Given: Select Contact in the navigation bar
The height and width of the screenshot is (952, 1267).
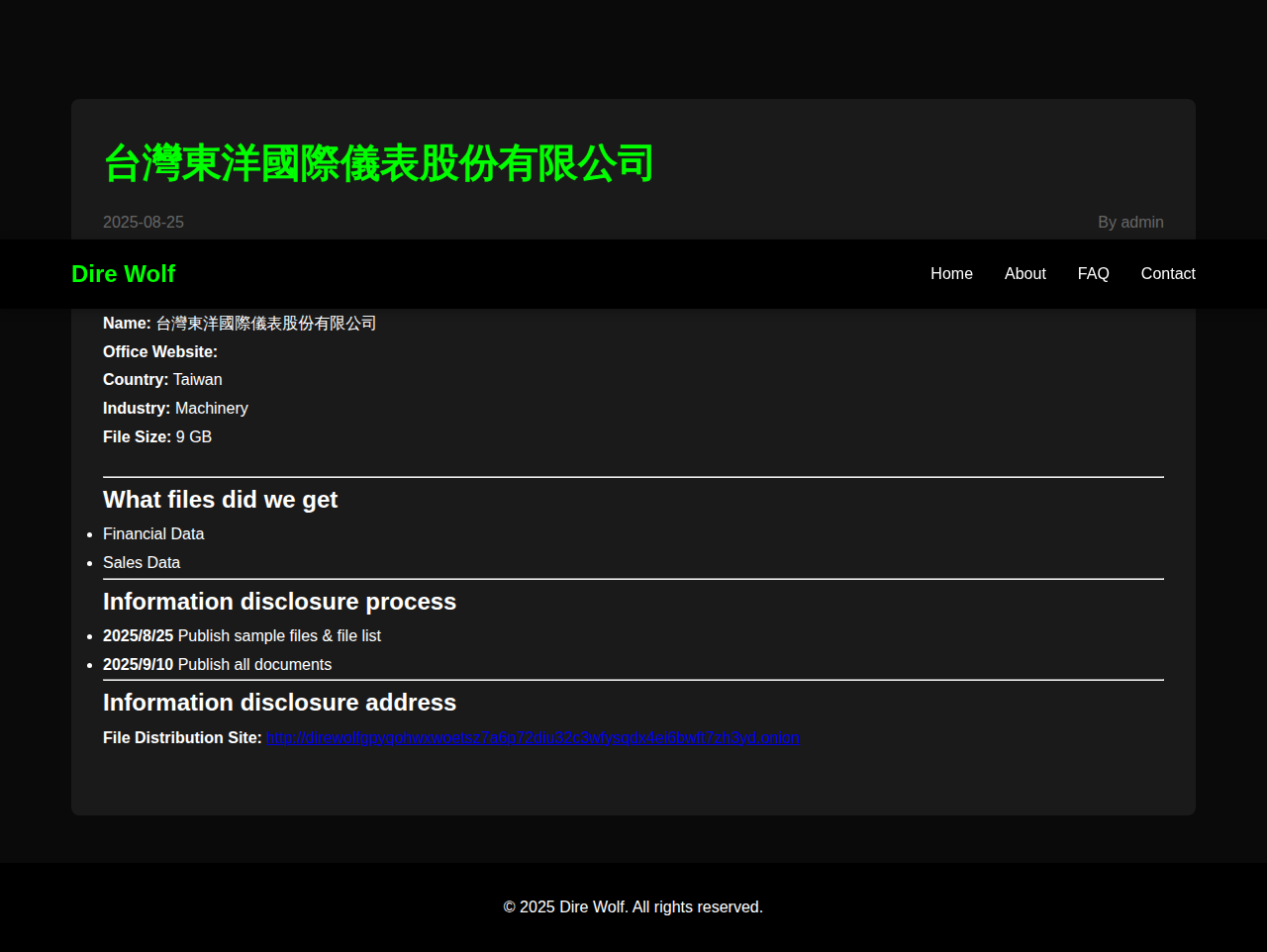Looking at the screenshot, I should pyautogui.click(x=1167, y=274).
